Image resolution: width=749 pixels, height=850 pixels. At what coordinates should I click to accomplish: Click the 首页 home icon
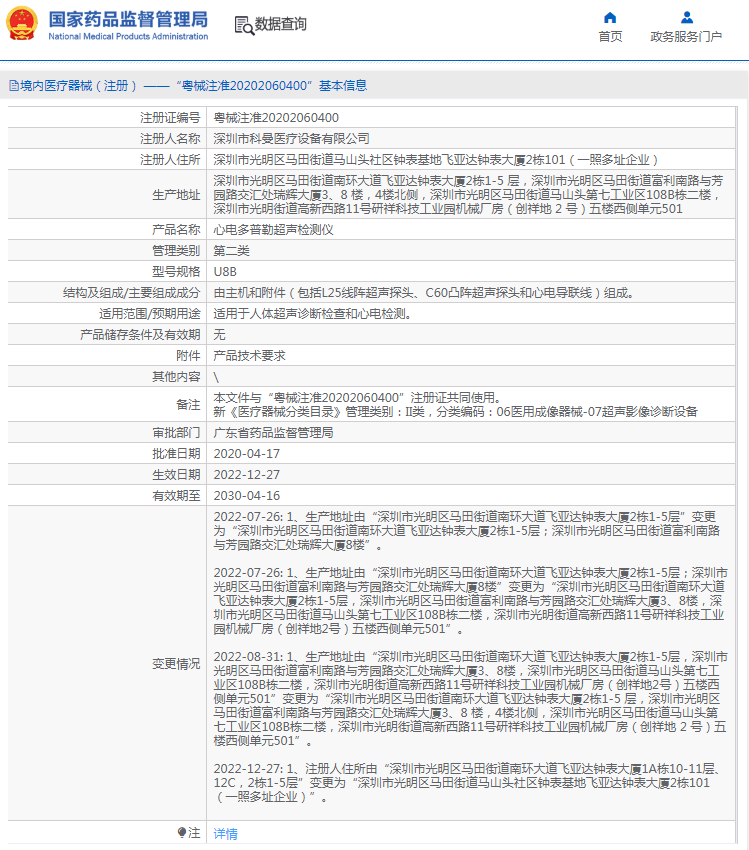pyautogui.click(x=610, y=17)
